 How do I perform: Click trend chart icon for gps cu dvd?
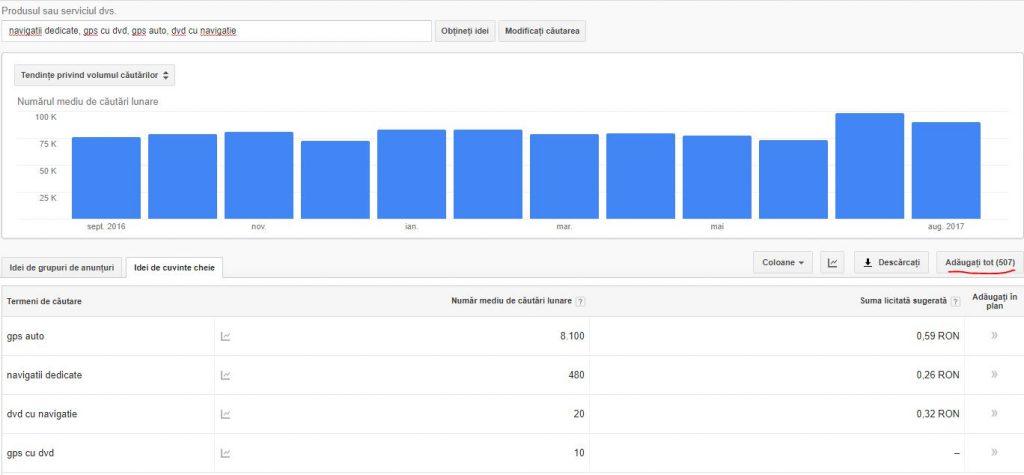click(226, 453)
